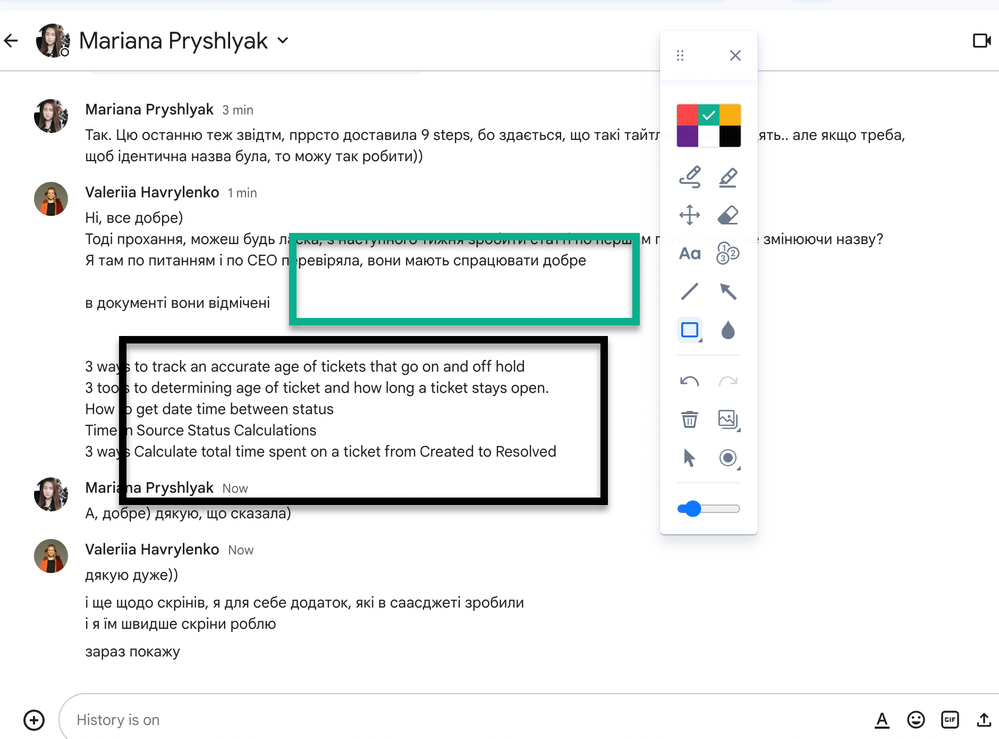Select the Aa text annotation tool
The image size is (999, 739).
[x=689, y=253]
